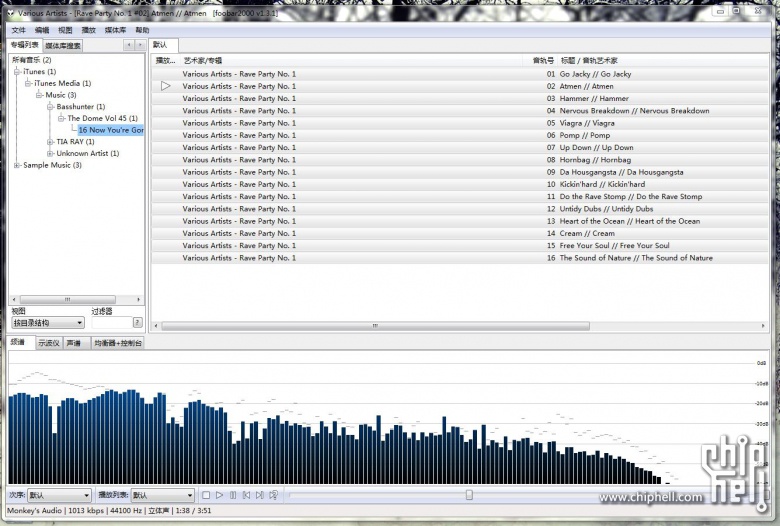This screenshot has height=526, width=780.
Task: Collapse the Basshunter (1) node
Action: pyautogui.click(x=50, y=106)
